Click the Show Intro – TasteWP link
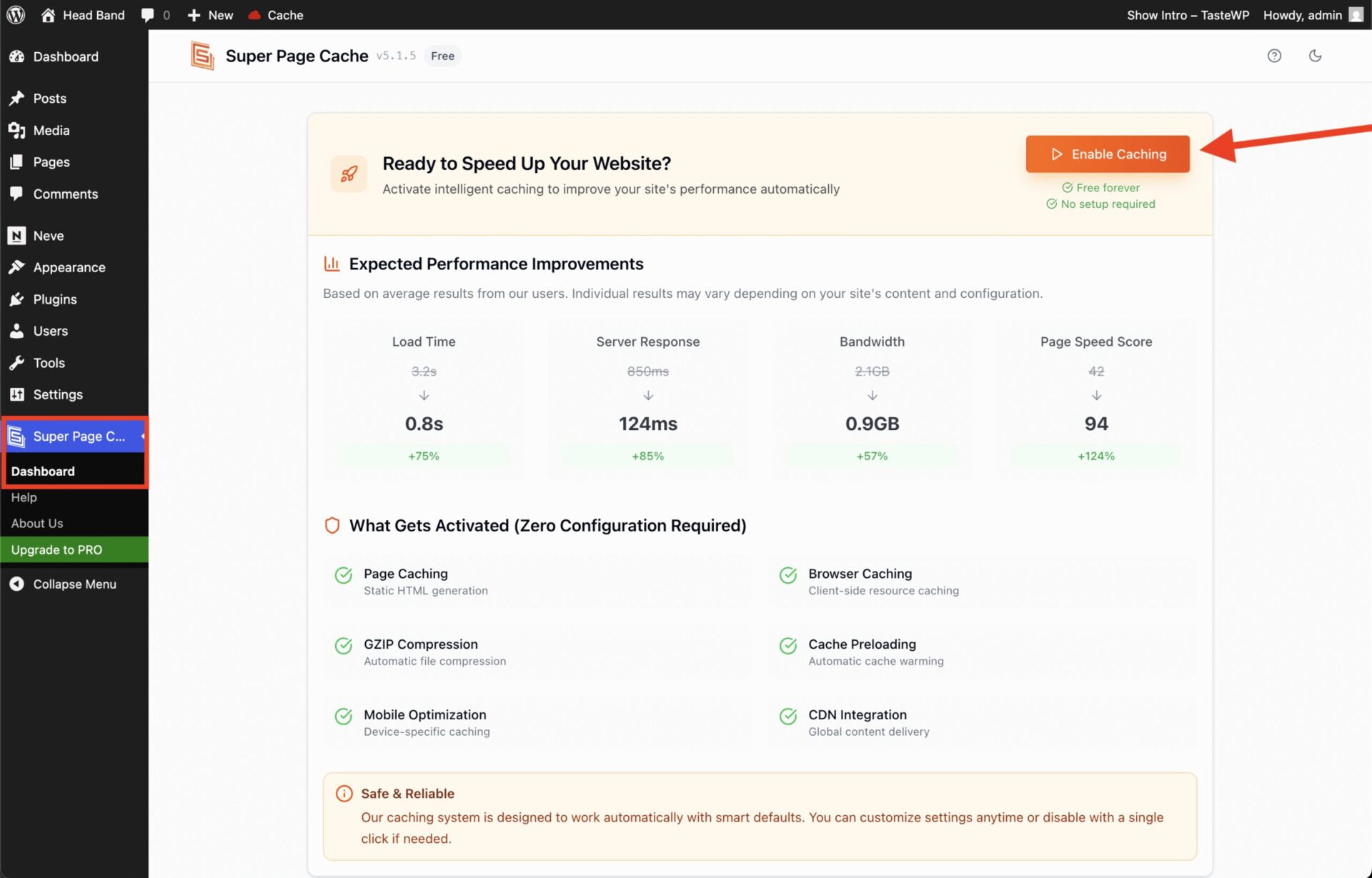This screenshot has height=878, width=1372. [1187, 14]
